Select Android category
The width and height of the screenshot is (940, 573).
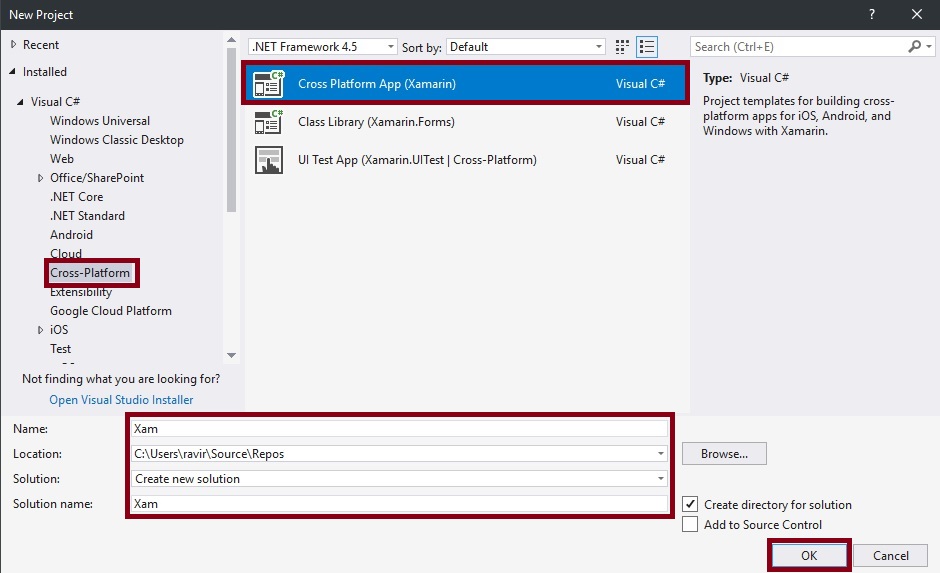click(71, 235)
